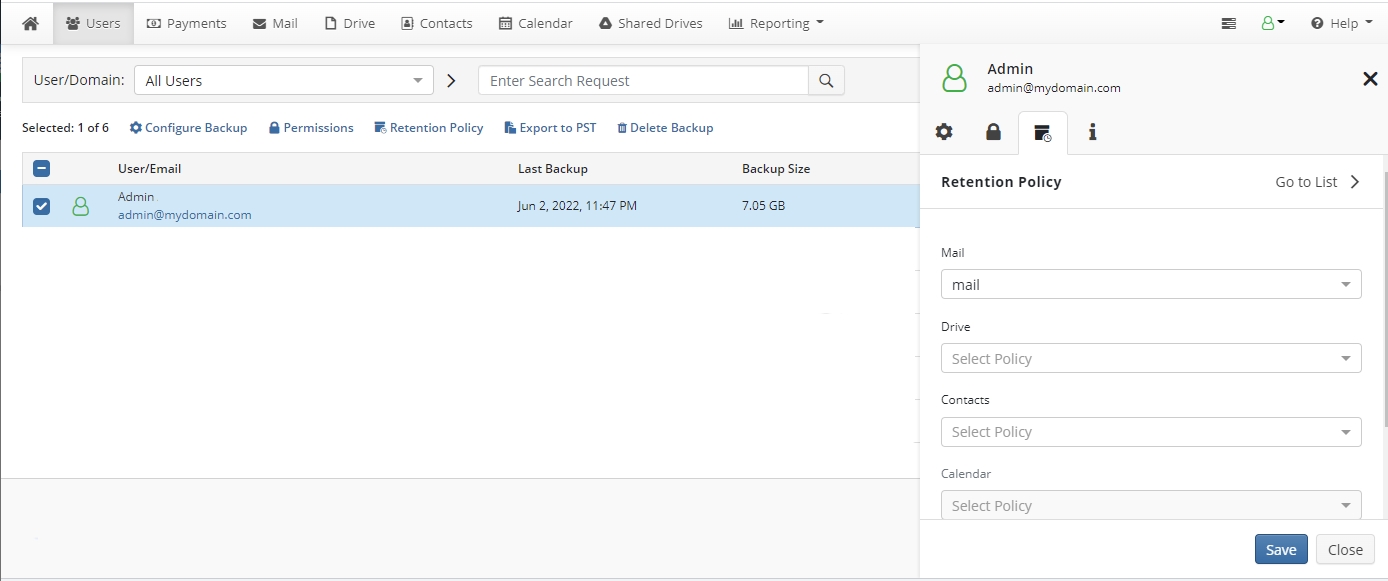Click the Export to PST link

[550, 128]
